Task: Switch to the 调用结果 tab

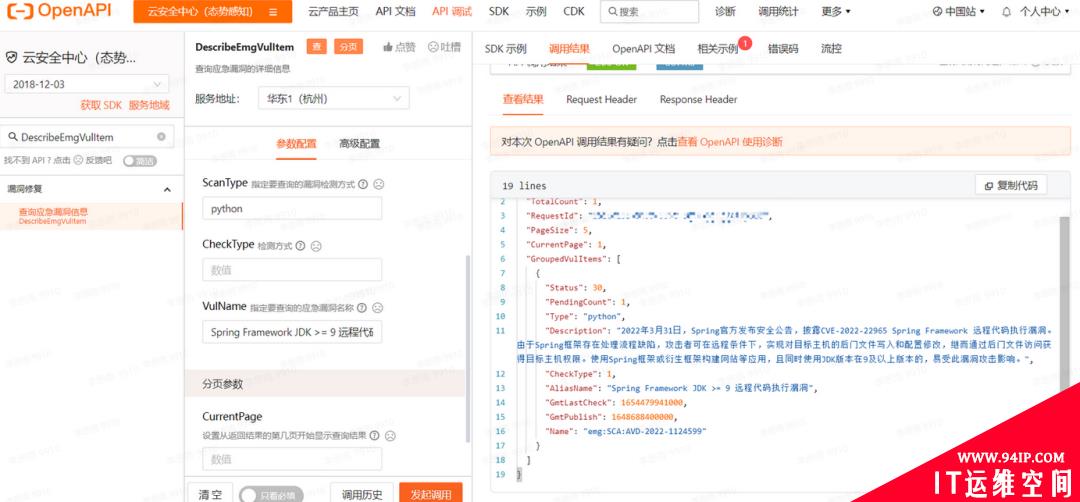Action: 569,49
